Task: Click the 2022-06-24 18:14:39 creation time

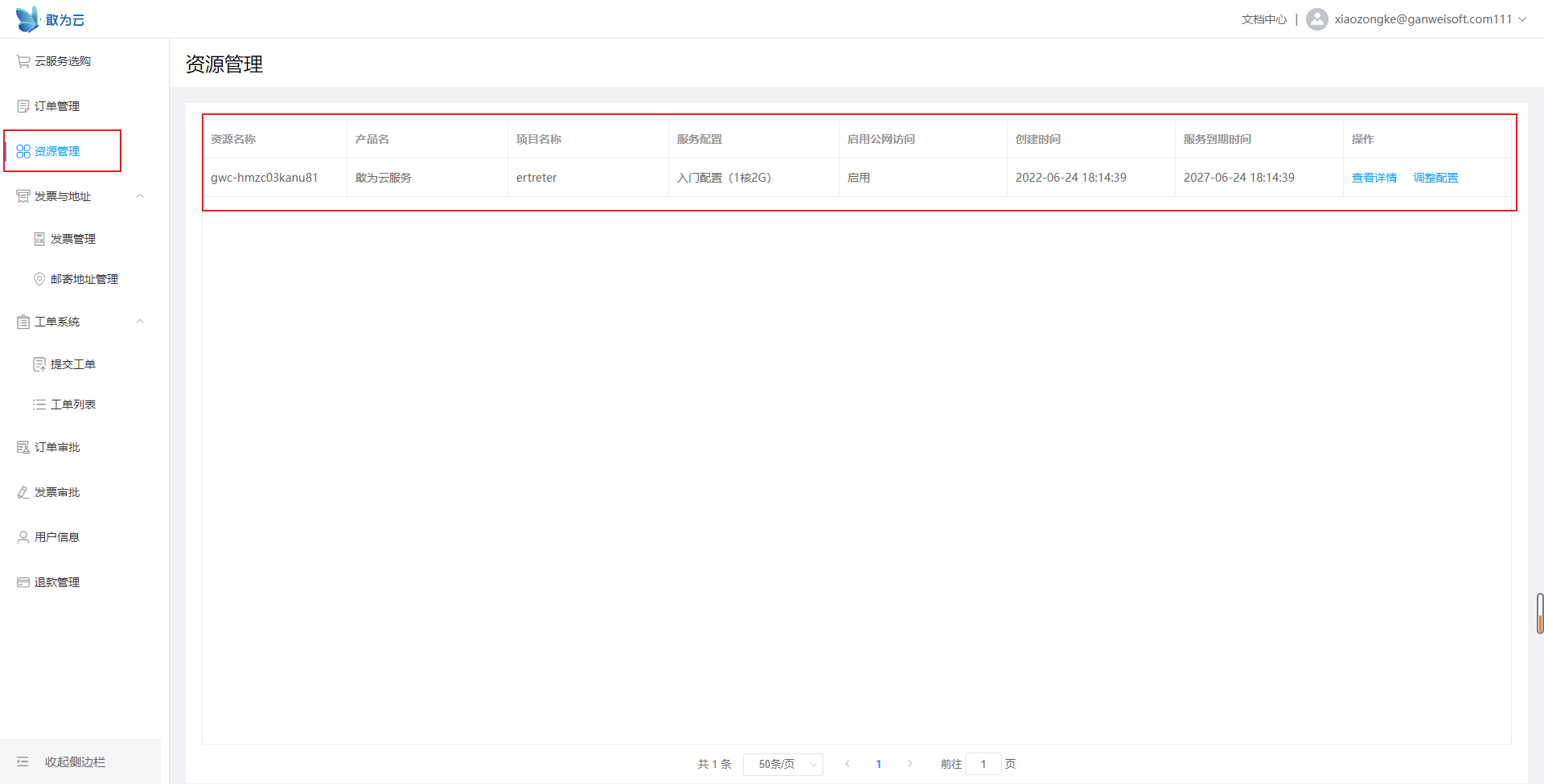Action: click(1071, 178)
